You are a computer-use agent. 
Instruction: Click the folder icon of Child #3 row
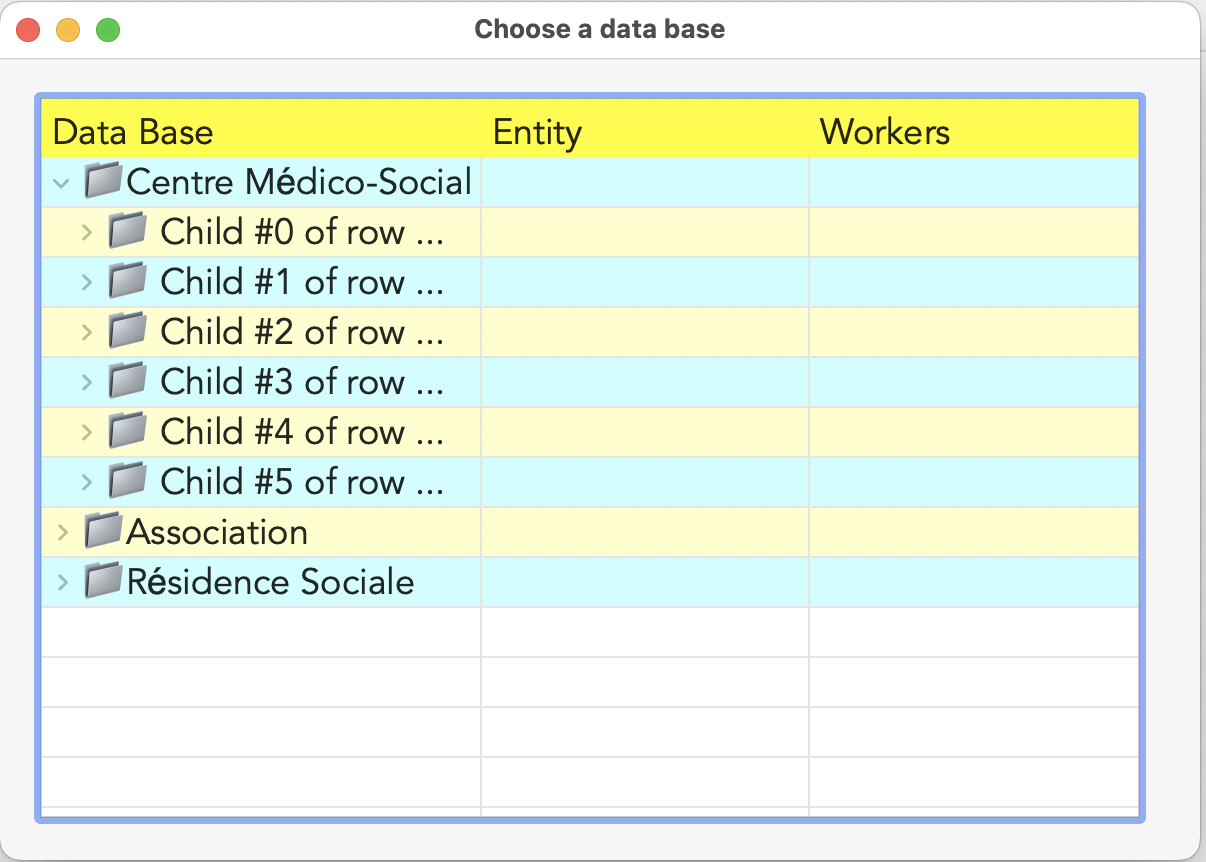[128, 381]
